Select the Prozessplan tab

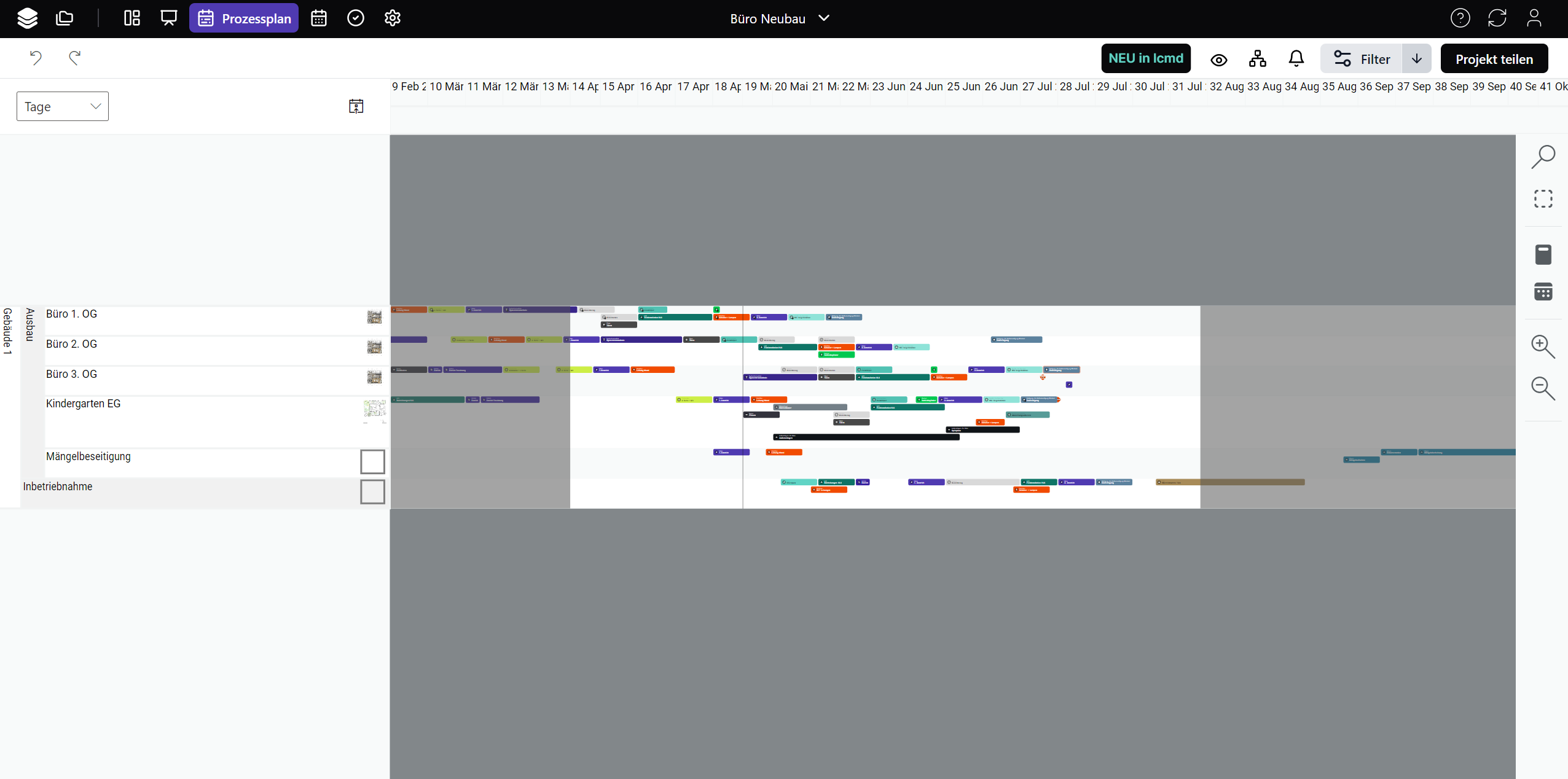pos(244,18)
